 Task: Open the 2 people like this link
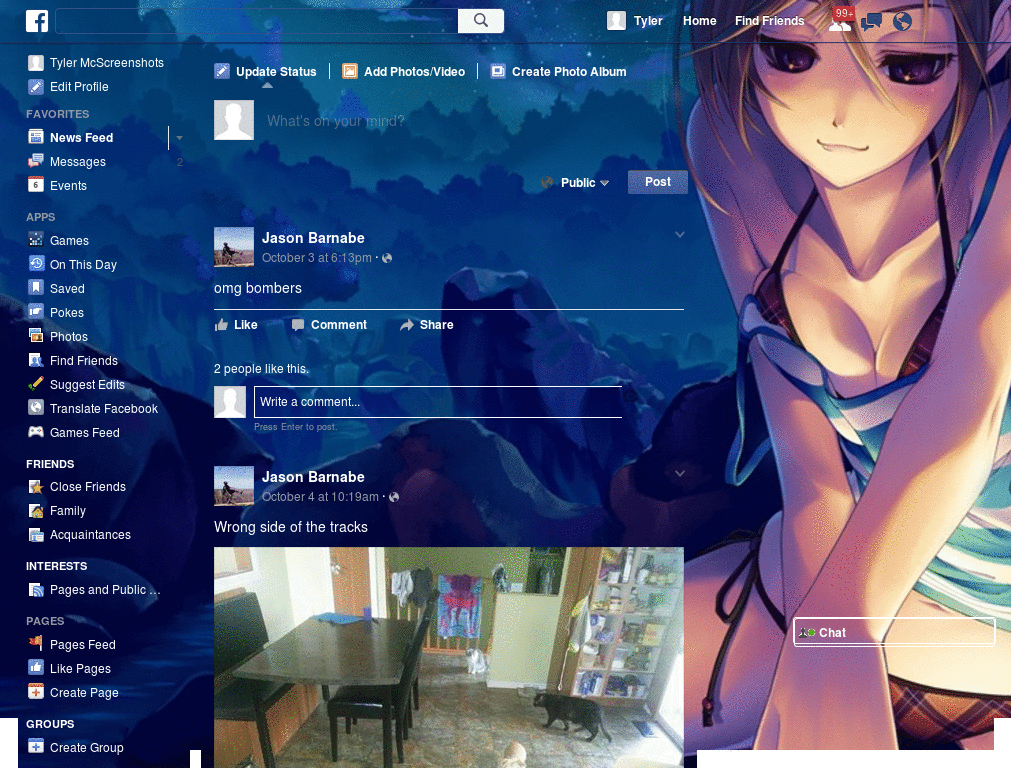(x=261, y=369)
